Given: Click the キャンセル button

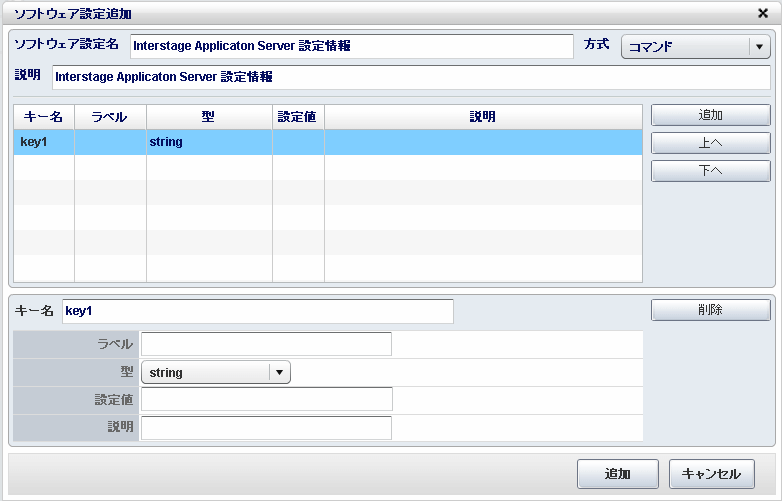Looking at the screenshot, I should coord(712,474).
